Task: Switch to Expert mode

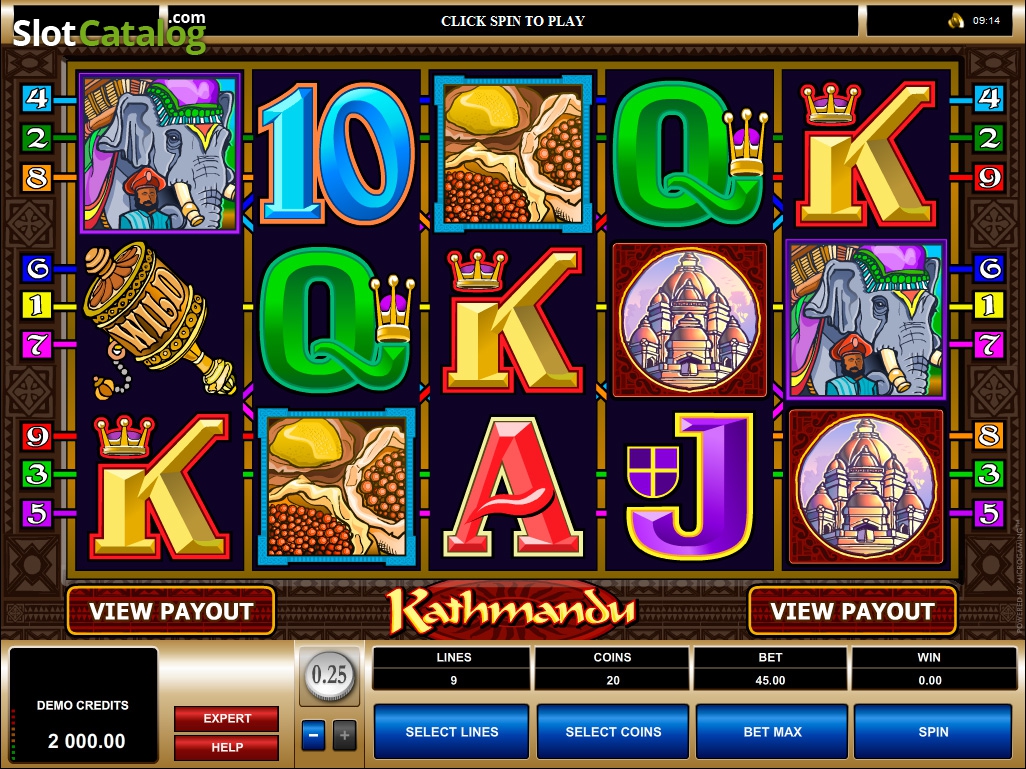Action: (226, 718)
